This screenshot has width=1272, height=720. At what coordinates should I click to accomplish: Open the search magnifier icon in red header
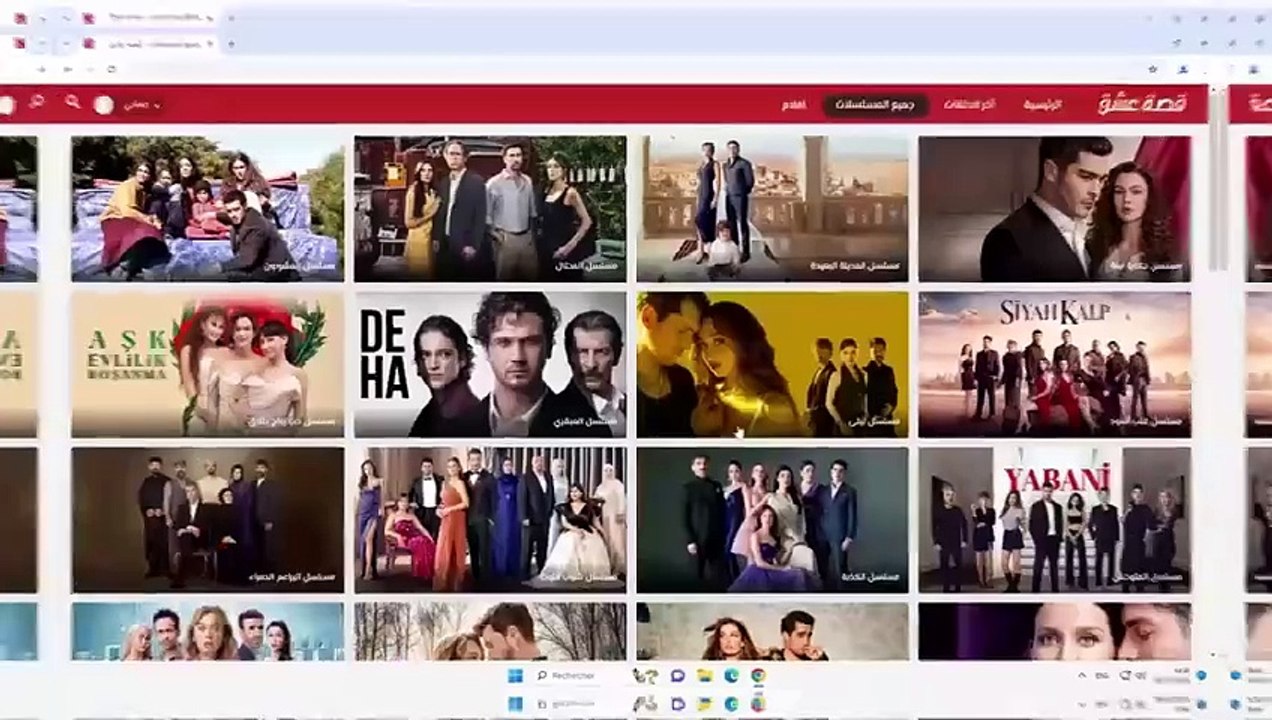(72, 102)
